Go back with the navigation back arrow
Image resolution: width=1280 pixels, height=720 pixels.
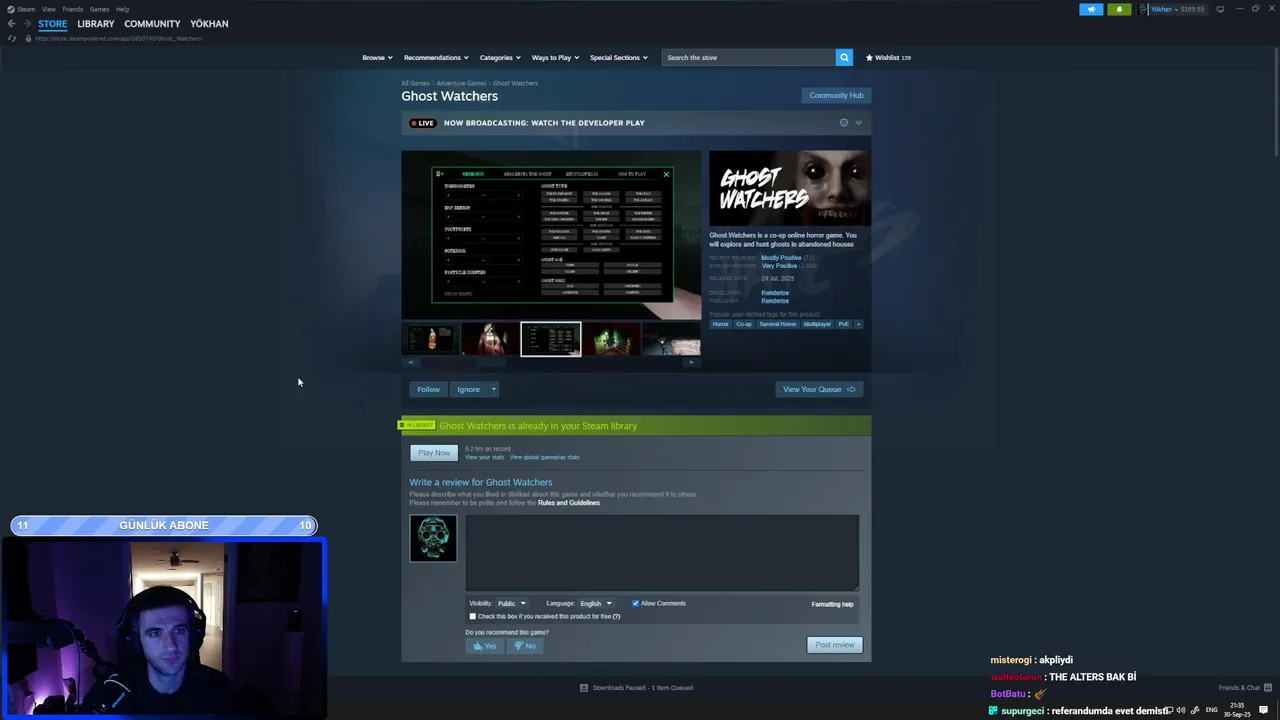point(11,23)
